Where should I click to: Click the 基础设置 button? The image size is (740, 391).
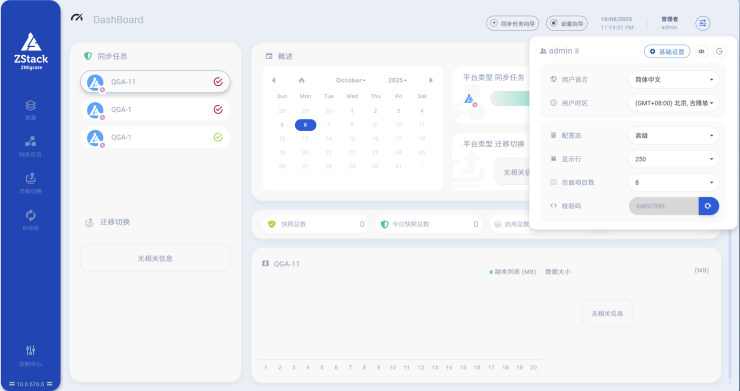(x=667, y=51)
